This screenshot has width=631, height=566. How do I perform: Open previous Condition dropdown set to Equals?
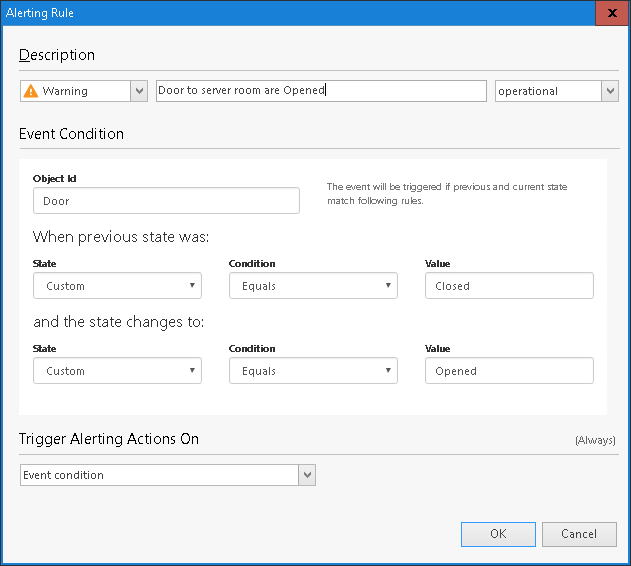tap(313, 286)
